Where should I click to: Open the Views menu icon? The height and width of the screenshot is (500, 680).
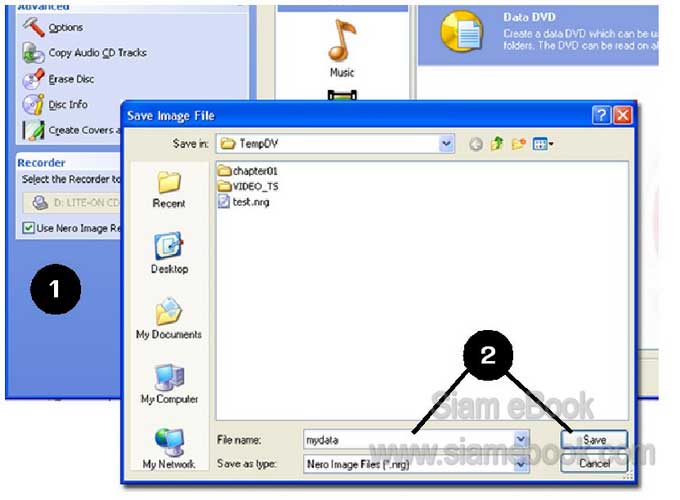[x=543, y=144]
